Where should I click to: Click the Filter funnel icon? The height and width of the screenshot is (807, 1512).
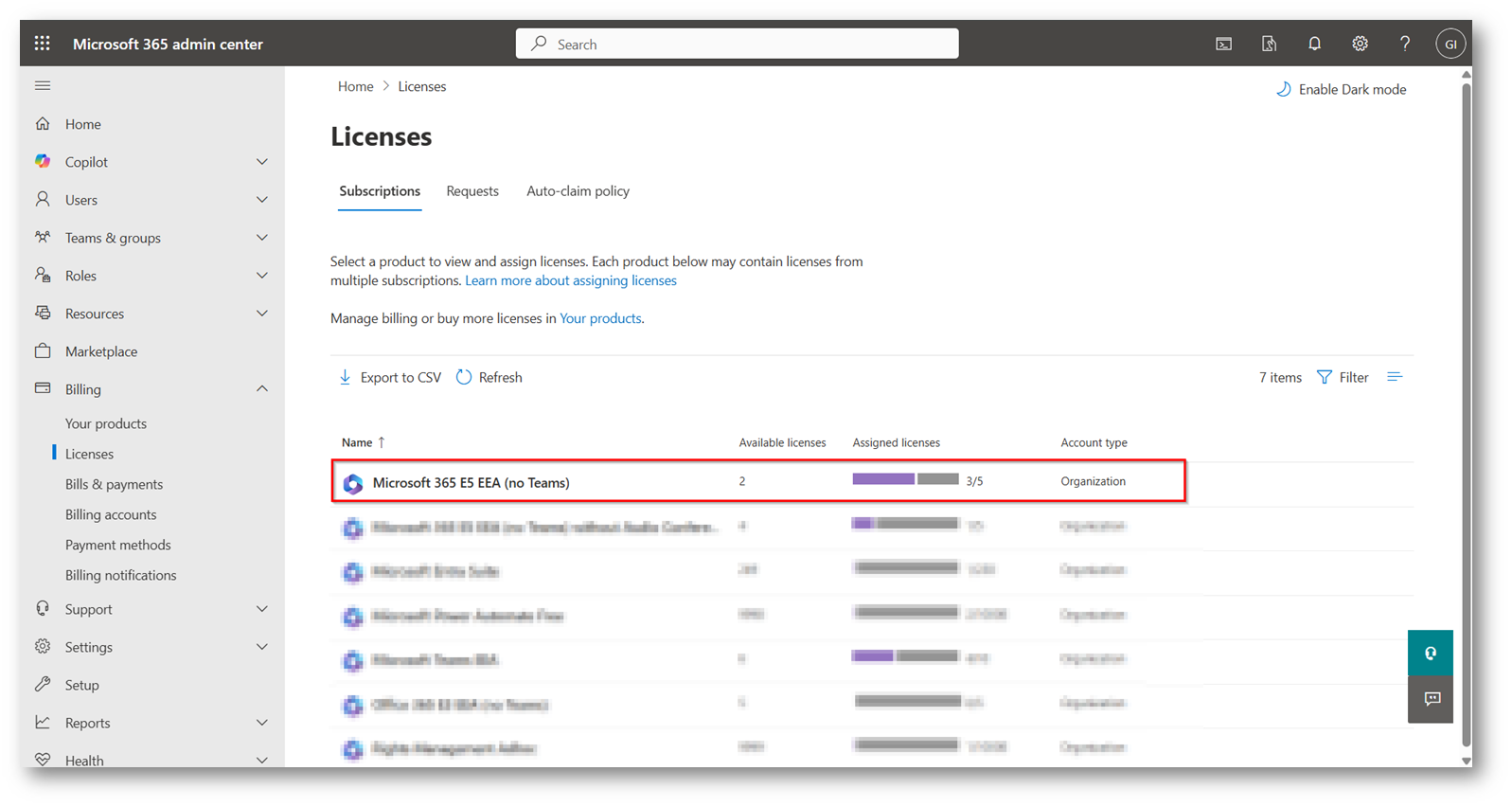(1325, 377)
